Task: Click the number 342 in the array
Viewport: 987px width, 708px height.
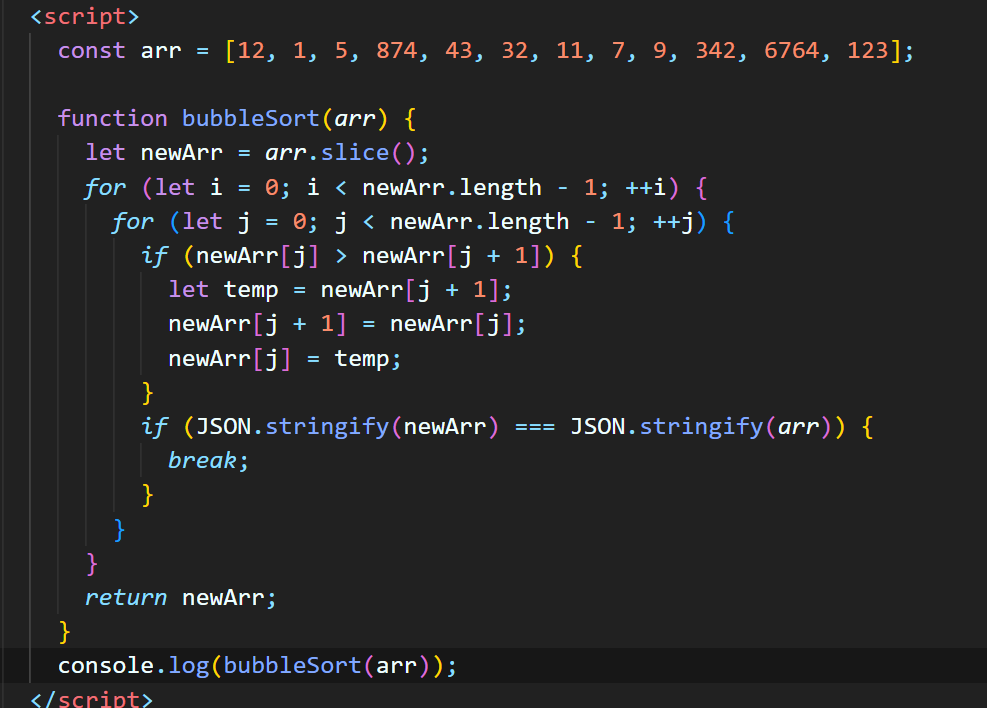Action: [x=716, y=50]
